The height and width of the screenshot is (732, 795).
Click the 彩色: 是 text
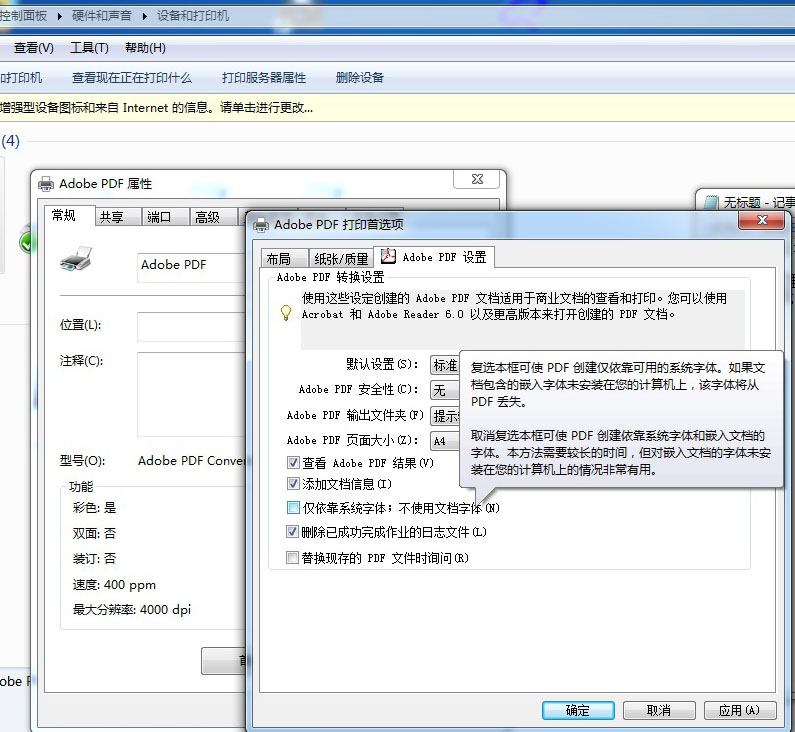(x=94, y=507)
